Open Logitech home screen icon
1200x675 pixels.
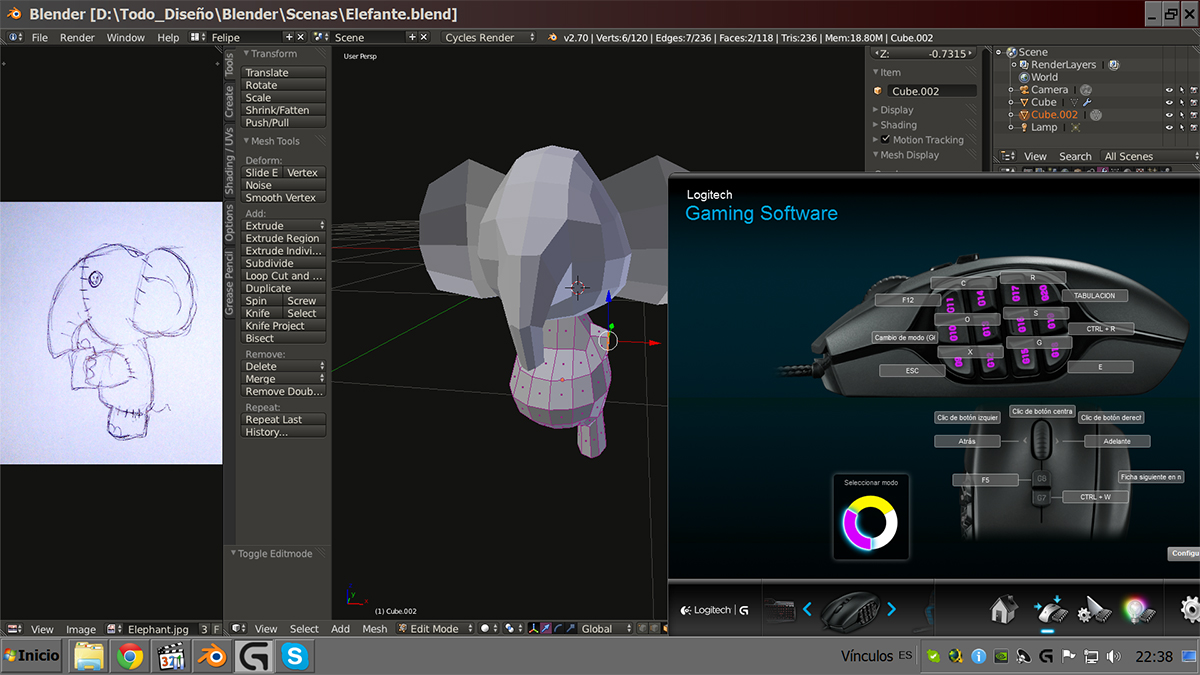pyautogui.click(x=1003, y=609)
